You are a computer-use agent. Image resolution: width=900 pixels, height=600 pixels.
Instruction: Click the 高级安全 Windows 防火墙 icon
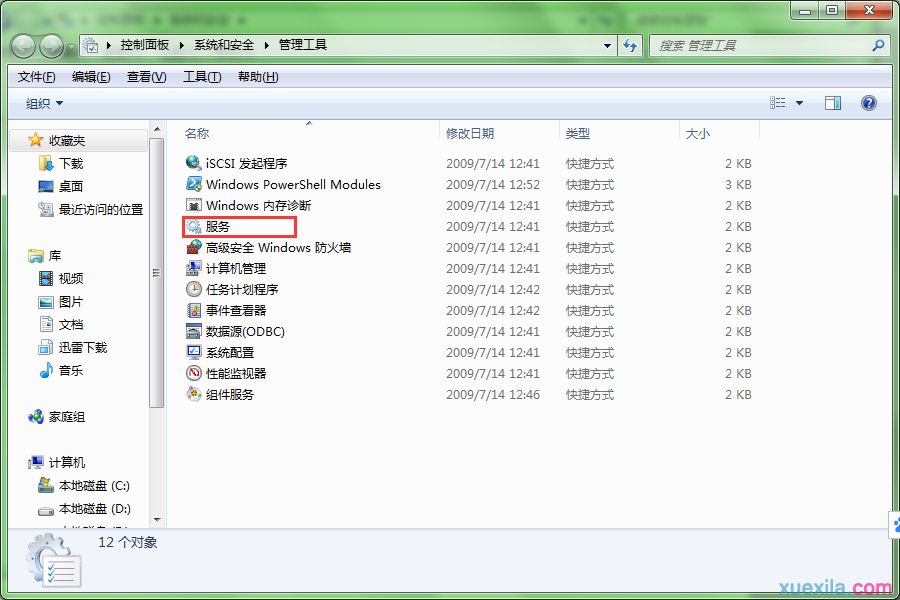(193, 247)
